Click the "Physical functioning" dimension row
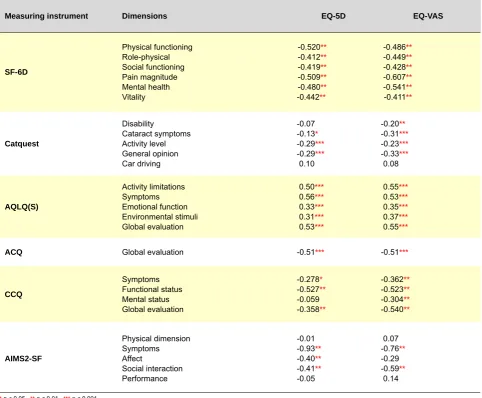This screenshot has width=482, height=398. tap(157, 47)
